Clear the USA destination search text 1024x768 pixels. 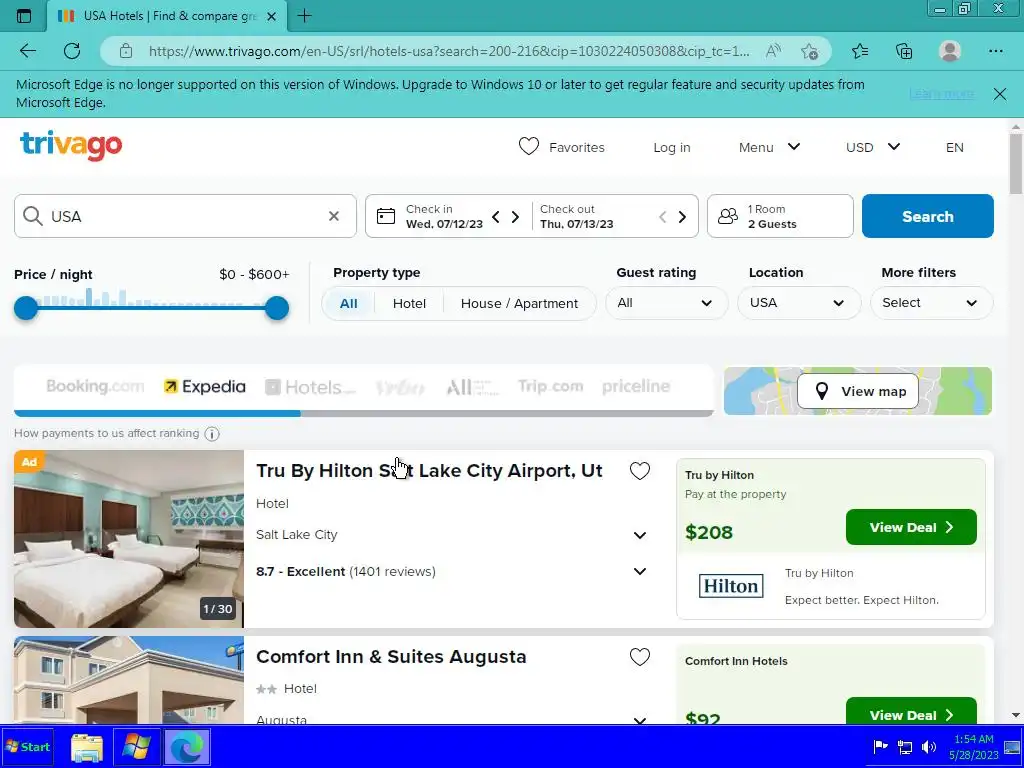point(334,216)
